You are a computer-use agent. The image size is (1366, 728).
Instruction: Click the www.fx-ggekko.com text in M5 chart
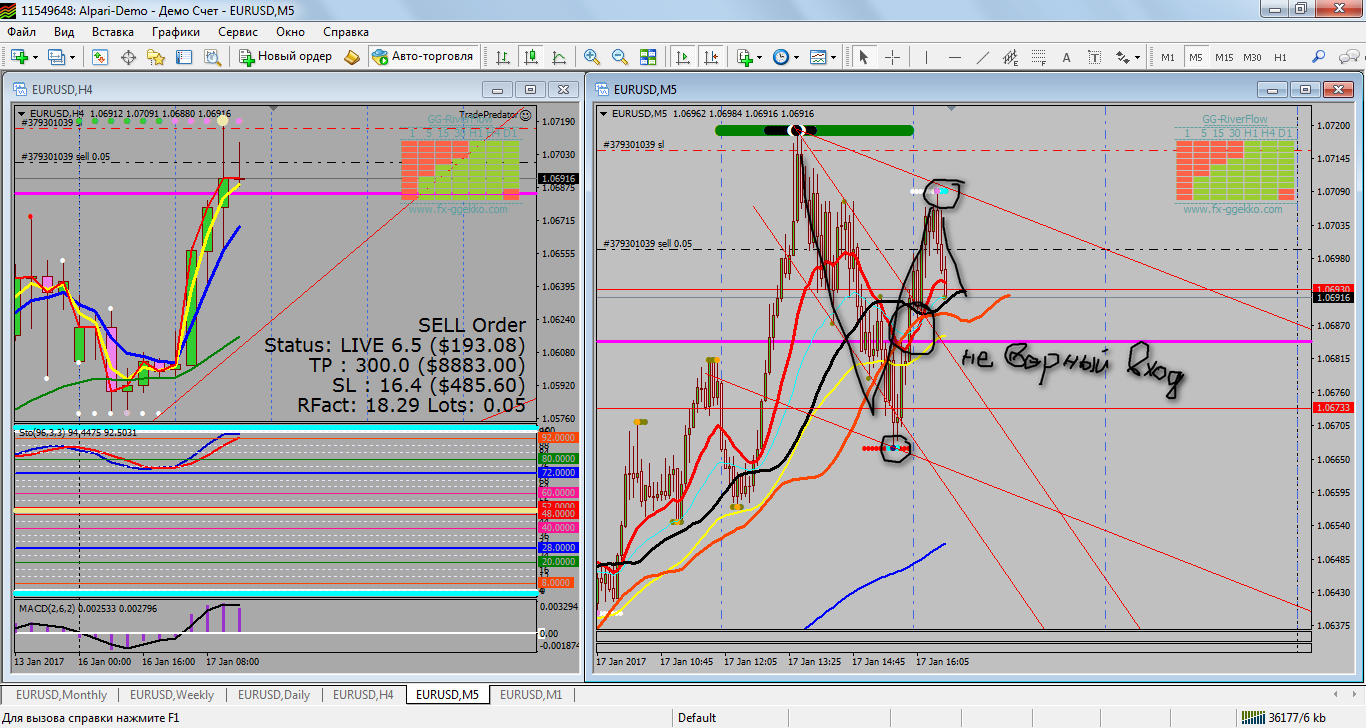[x=1235, y=209]
